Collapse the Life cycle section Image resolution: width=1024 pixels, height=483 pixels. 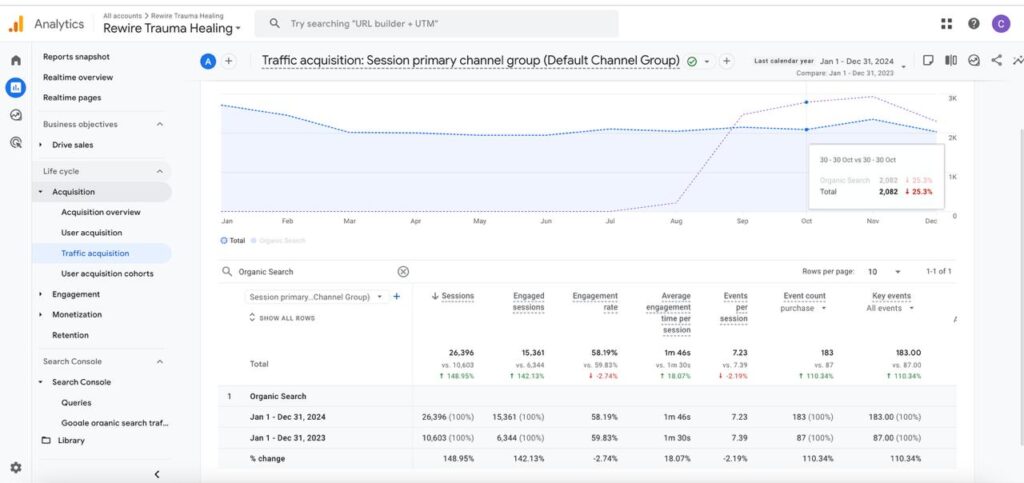tap(160, 171)
